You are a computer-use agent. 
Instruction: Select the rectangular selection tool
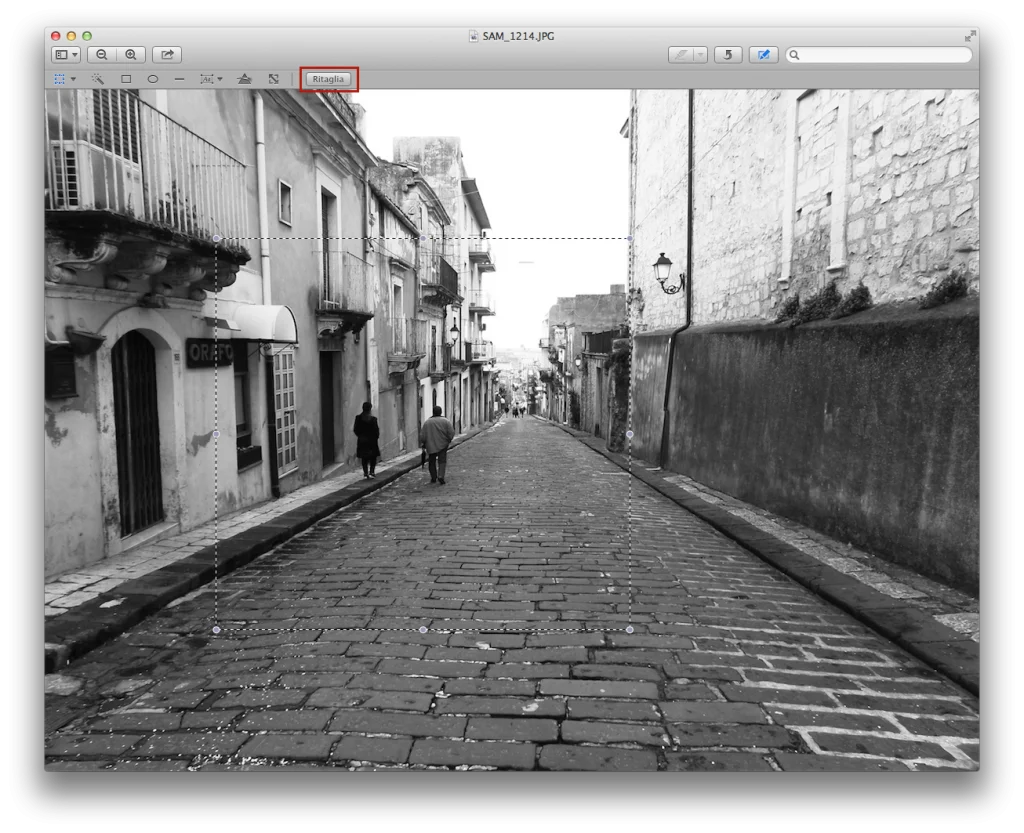59,79
